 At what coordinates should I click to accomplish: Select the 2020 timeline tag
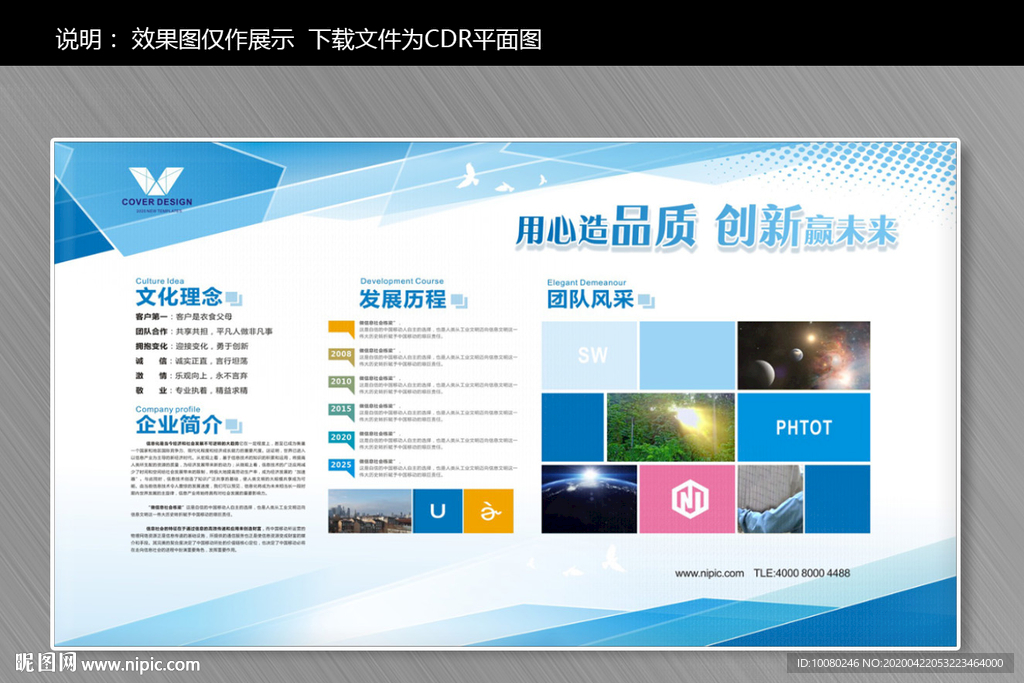341,438
